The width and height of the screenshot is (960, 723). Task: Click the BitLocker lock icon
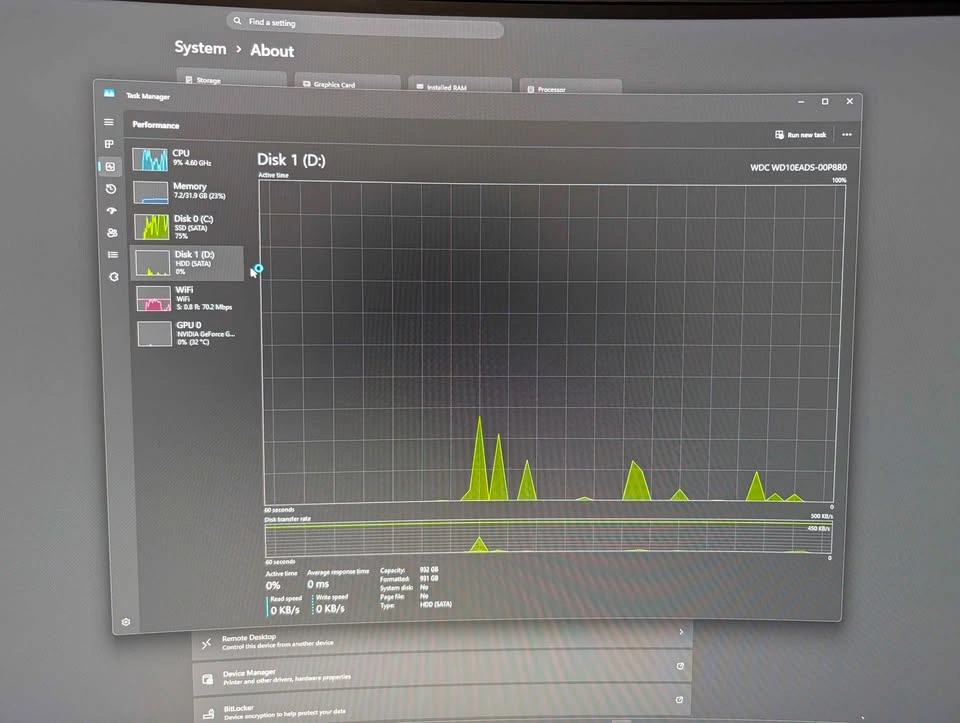coord(209,714)
